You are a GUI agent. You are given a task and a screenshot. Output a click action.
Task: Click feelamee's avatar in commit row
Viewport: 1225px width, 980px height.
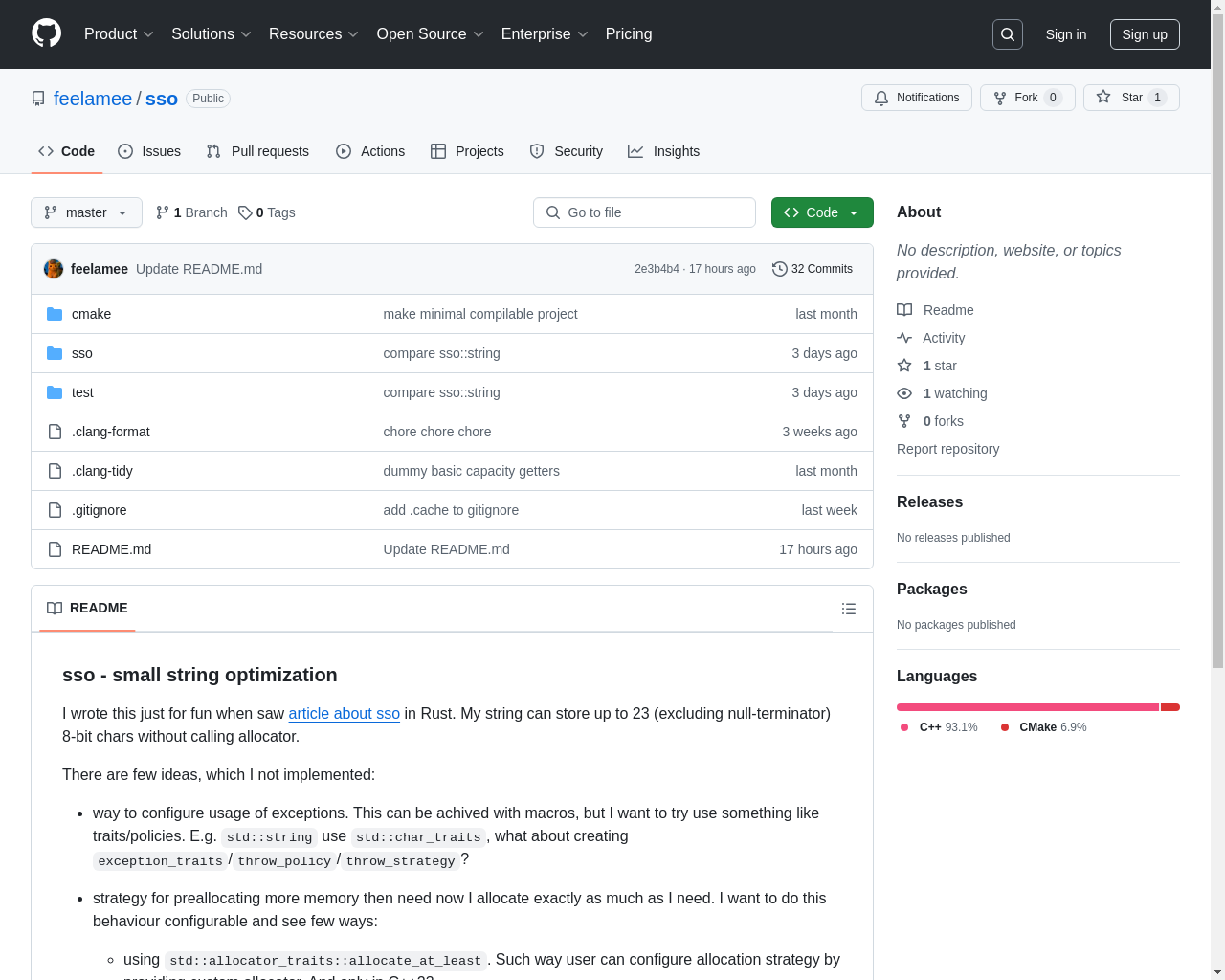coord(54,269)
